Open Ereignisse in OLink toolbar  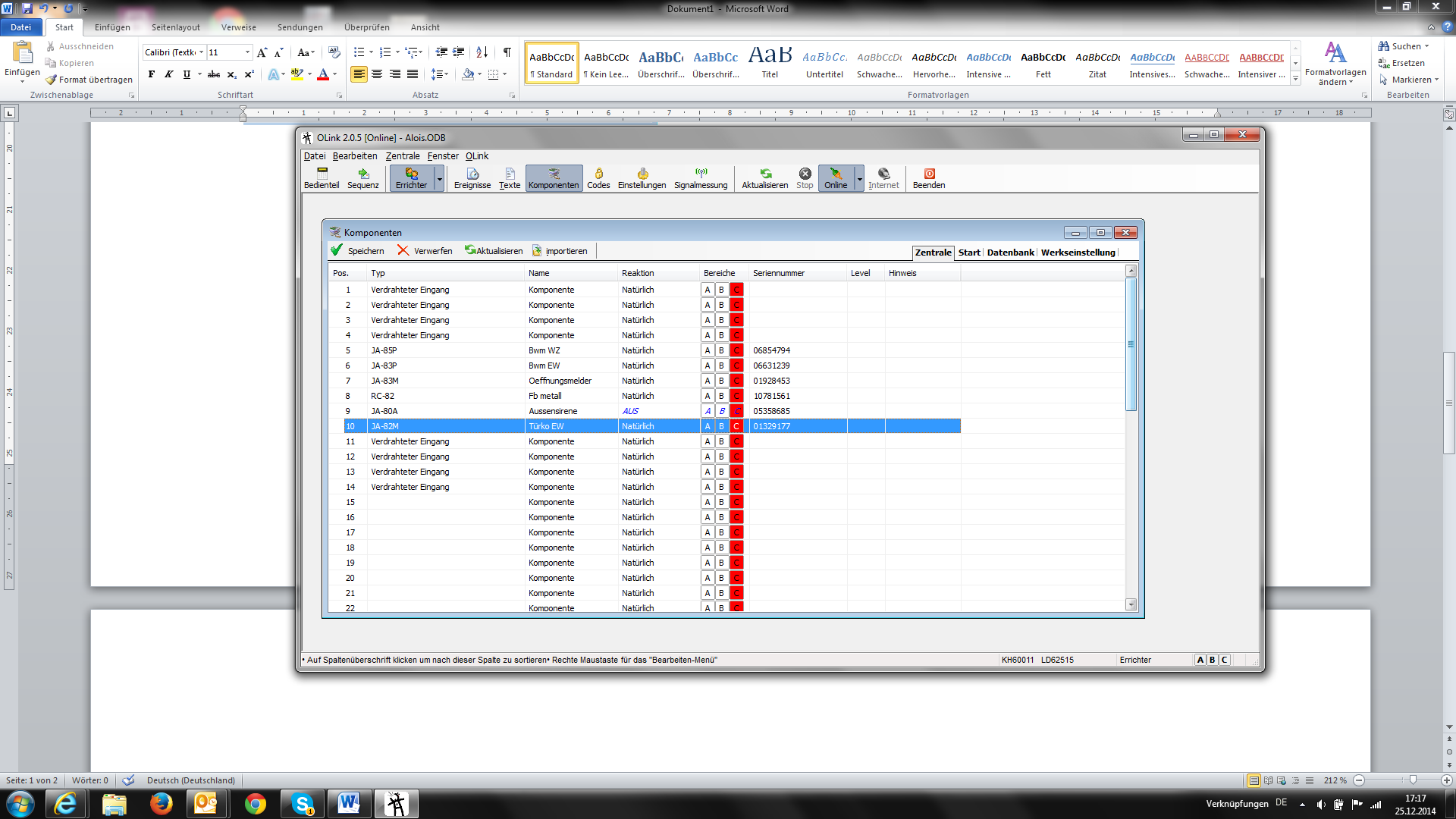coord(472,178)
